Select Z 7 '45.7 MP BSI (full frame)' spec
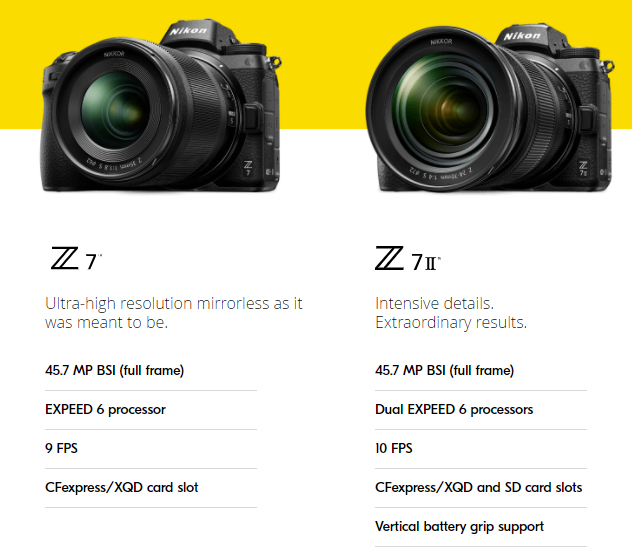The image size is (632, 552). click(114, 370)
